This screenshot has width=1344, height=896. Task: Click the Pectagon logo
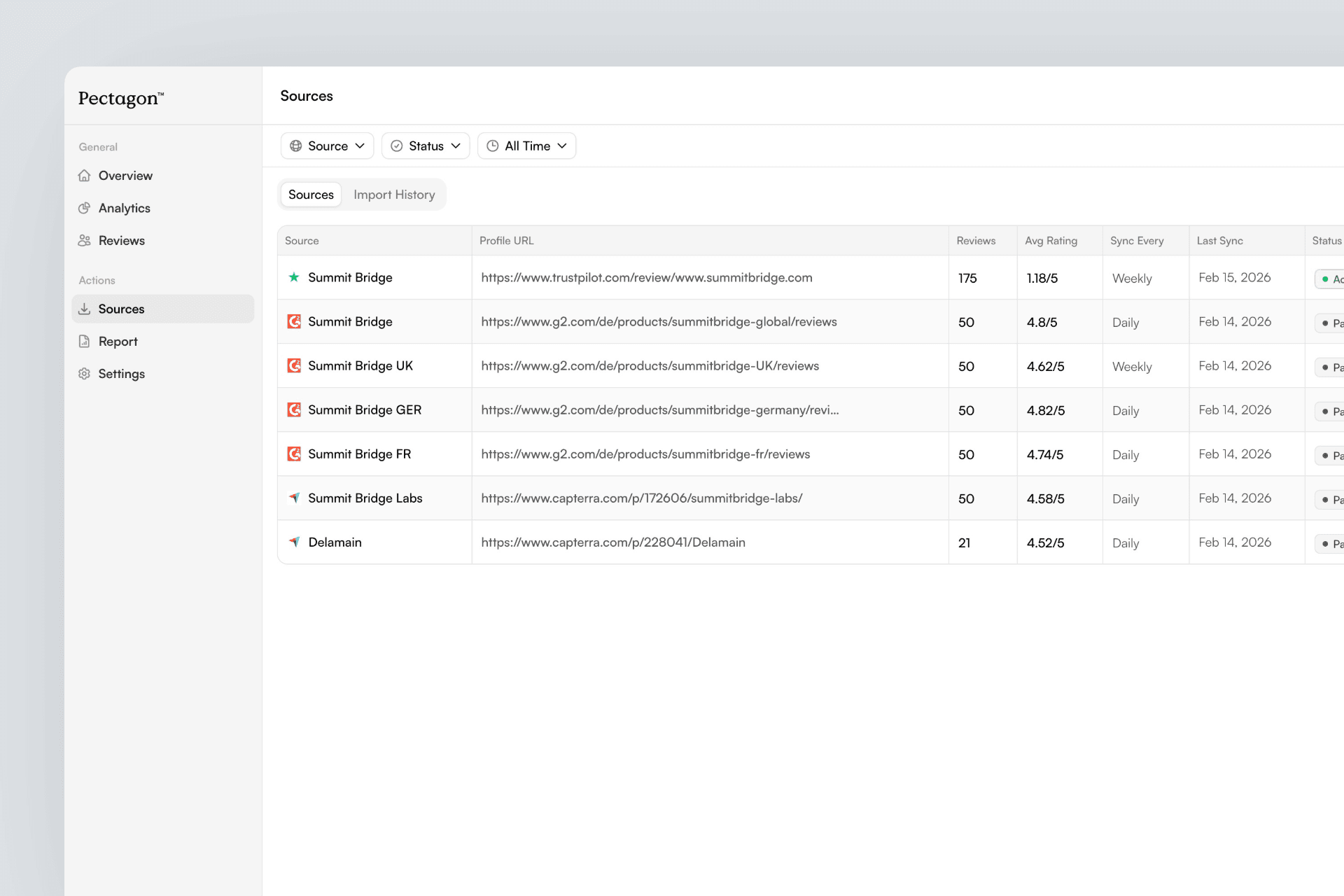point(120,99)
